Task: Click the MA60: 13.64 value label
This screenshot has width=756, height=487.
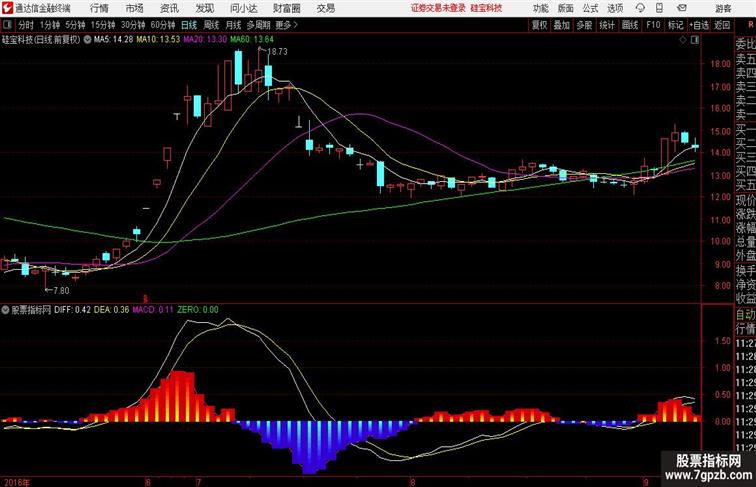Action: (x=252, y=40)
